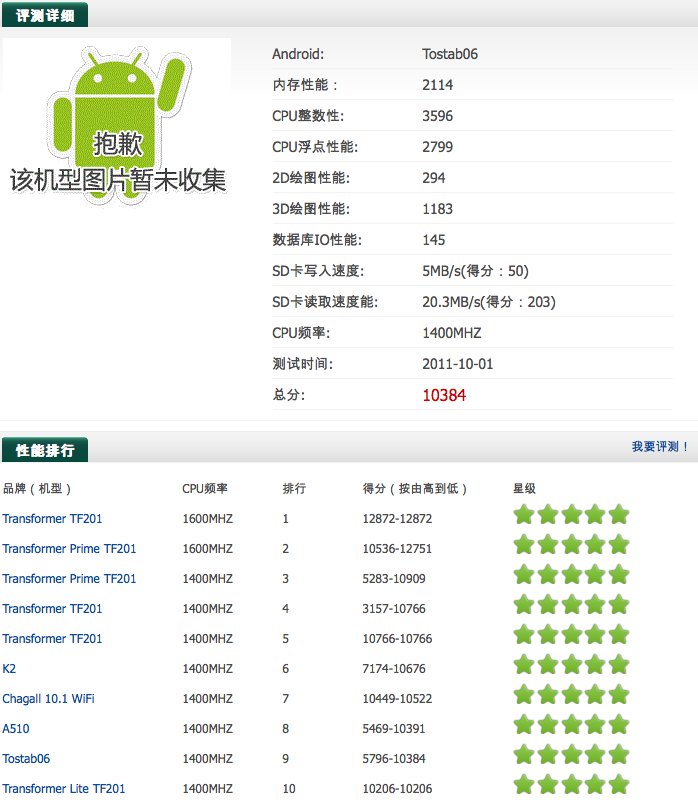The image size is (698, 804).
Task: Click fifth star in K2 row
Action: click(619, 665)
